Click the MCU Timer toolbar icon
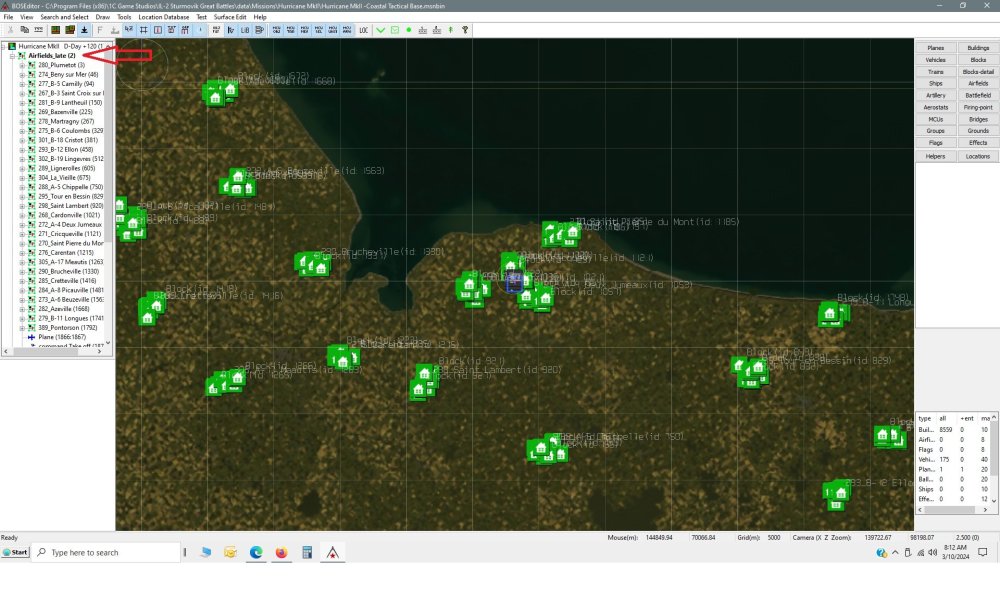This screenshot has width=1000, height=595. click(291, 31)
